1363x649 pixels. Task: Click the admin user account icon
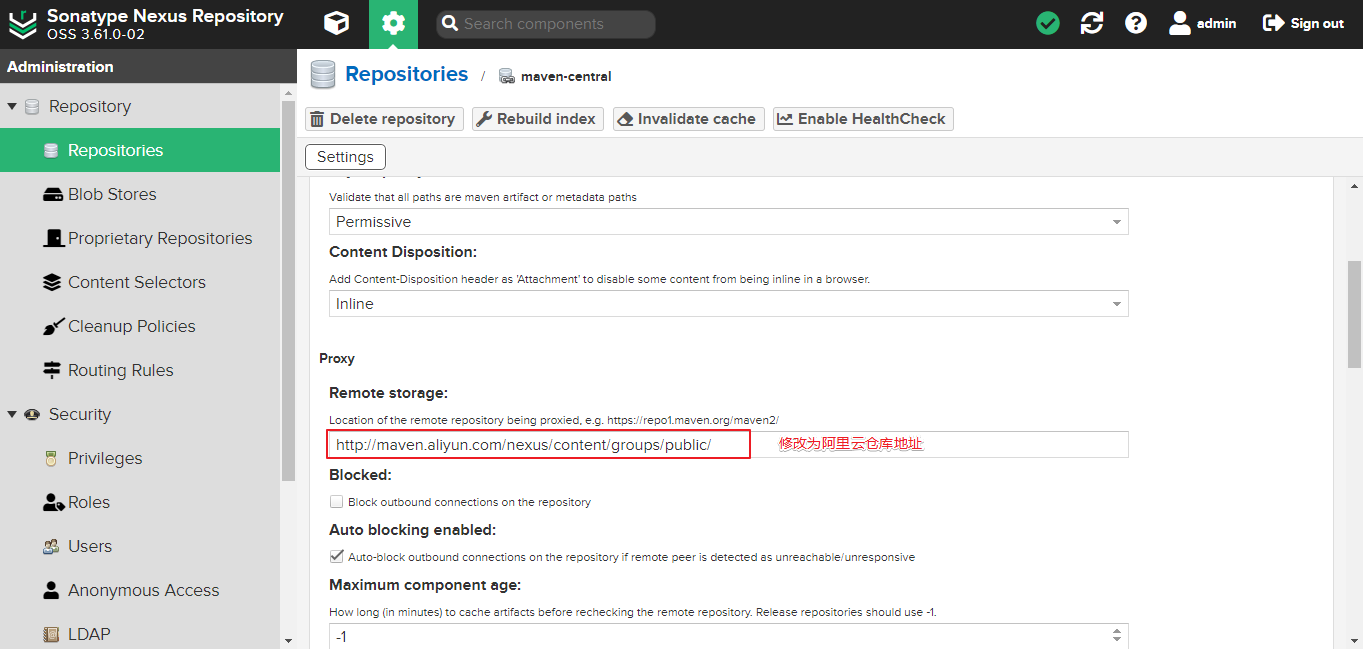(1180, 23)
